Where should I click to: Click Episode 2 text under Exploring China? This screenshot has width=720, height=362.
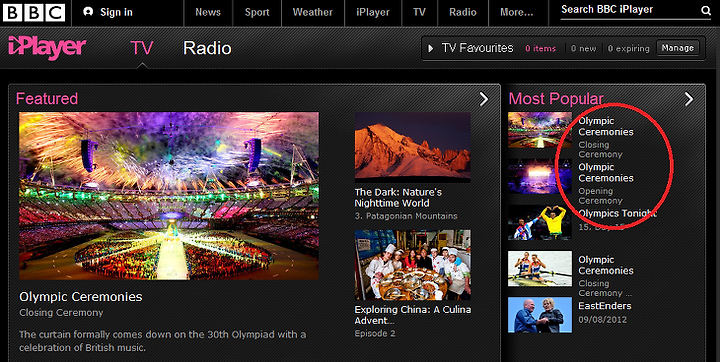pyautogui.click(x=375, y=334)
